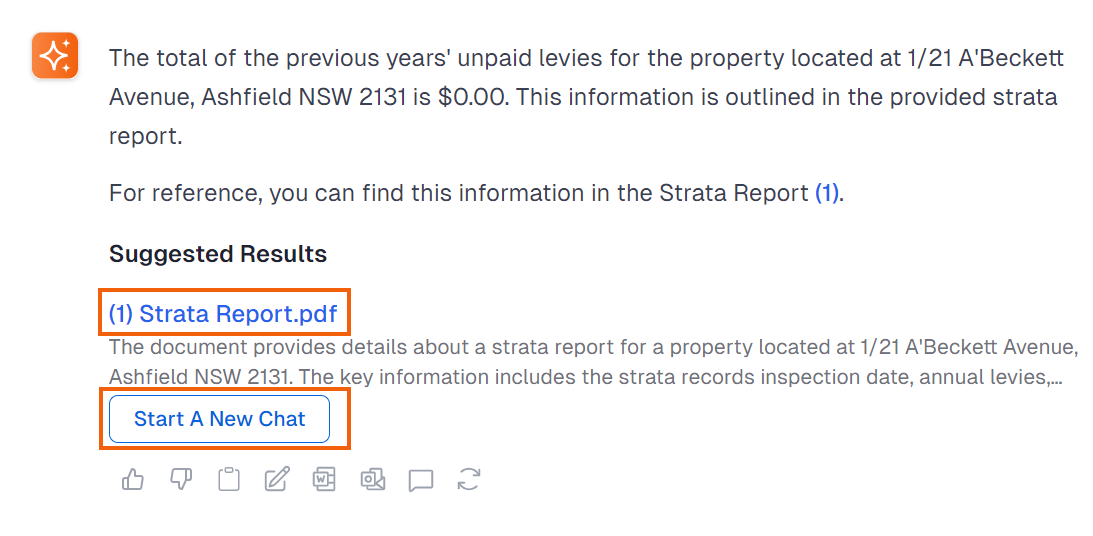Viewport: 1093px width, 536px height.
Task: Open the (1) Strata Report.pdf link
Action: point(223,314)
